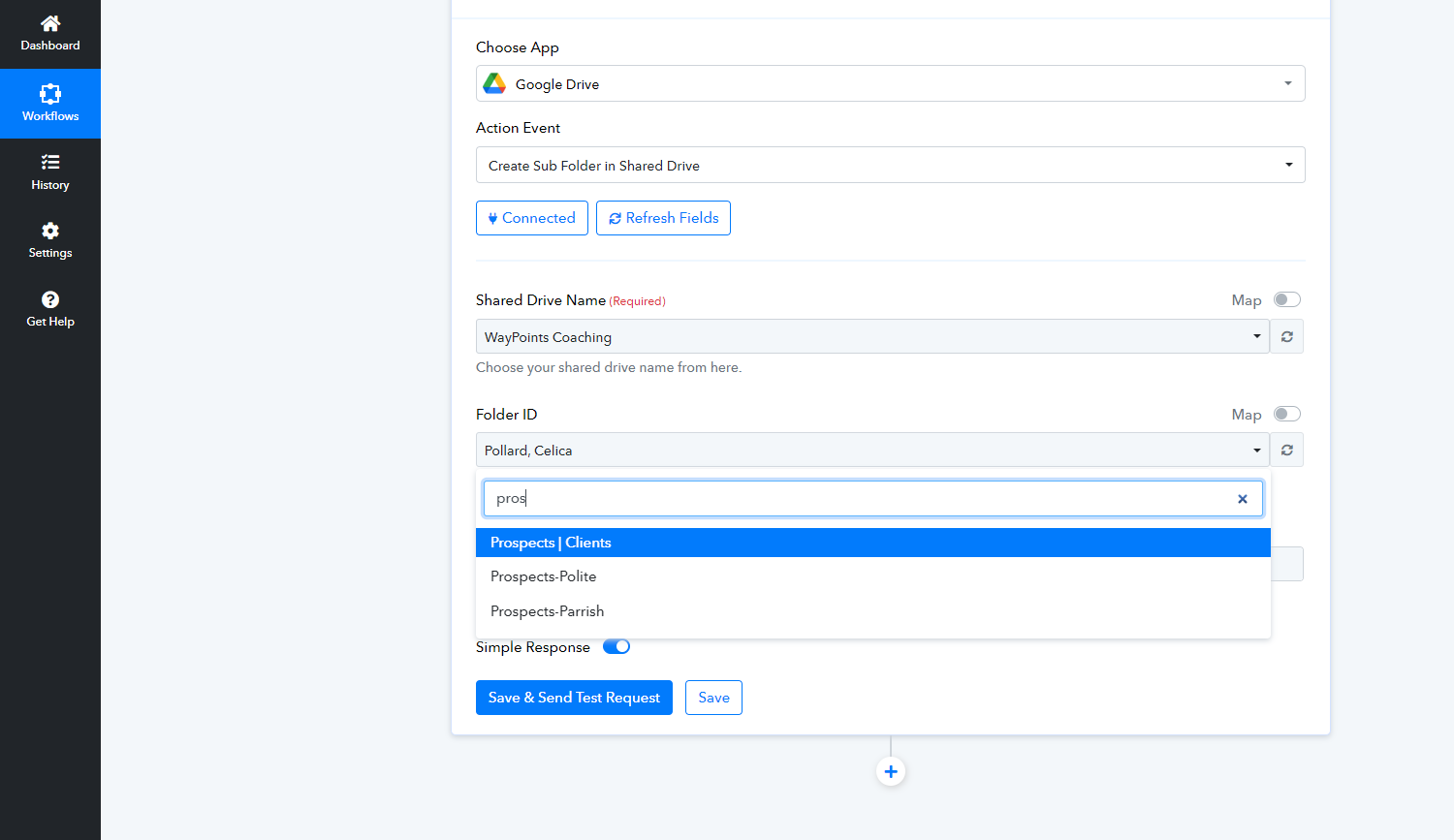This screenshot has width=1454, height=840.
Task: Open the History list icon
Action: point(50,162)
